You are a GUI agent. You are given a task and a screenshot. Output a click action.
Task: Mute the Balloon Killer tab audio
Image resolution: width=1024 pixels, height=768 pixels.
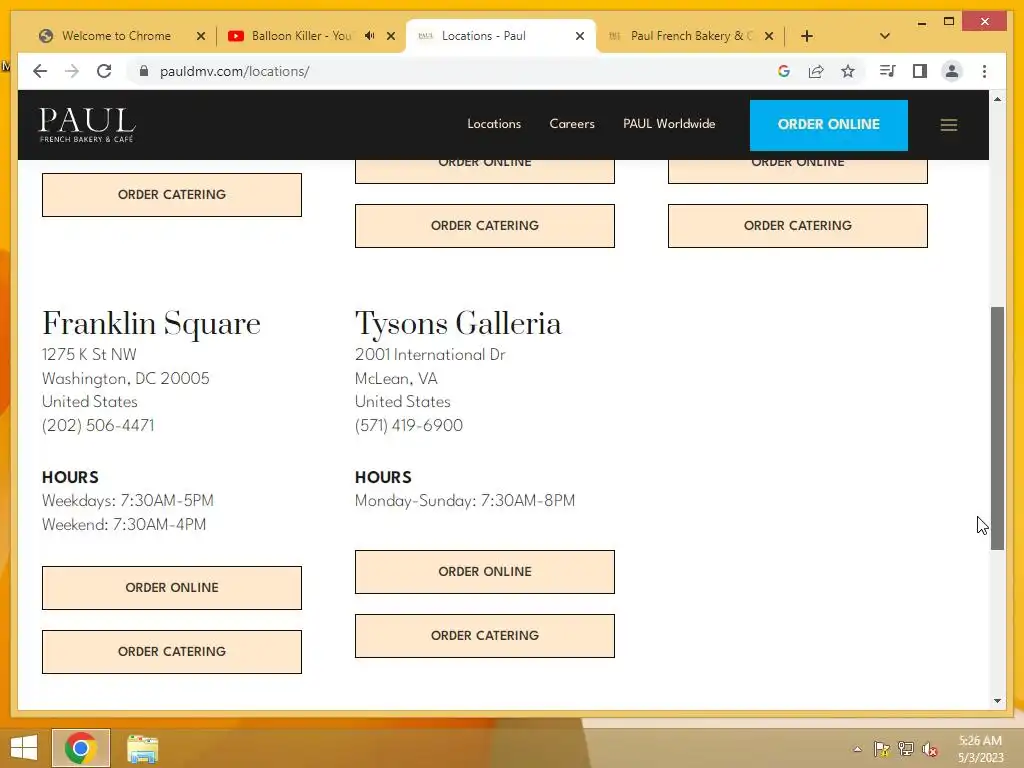(x=370, y=36)
